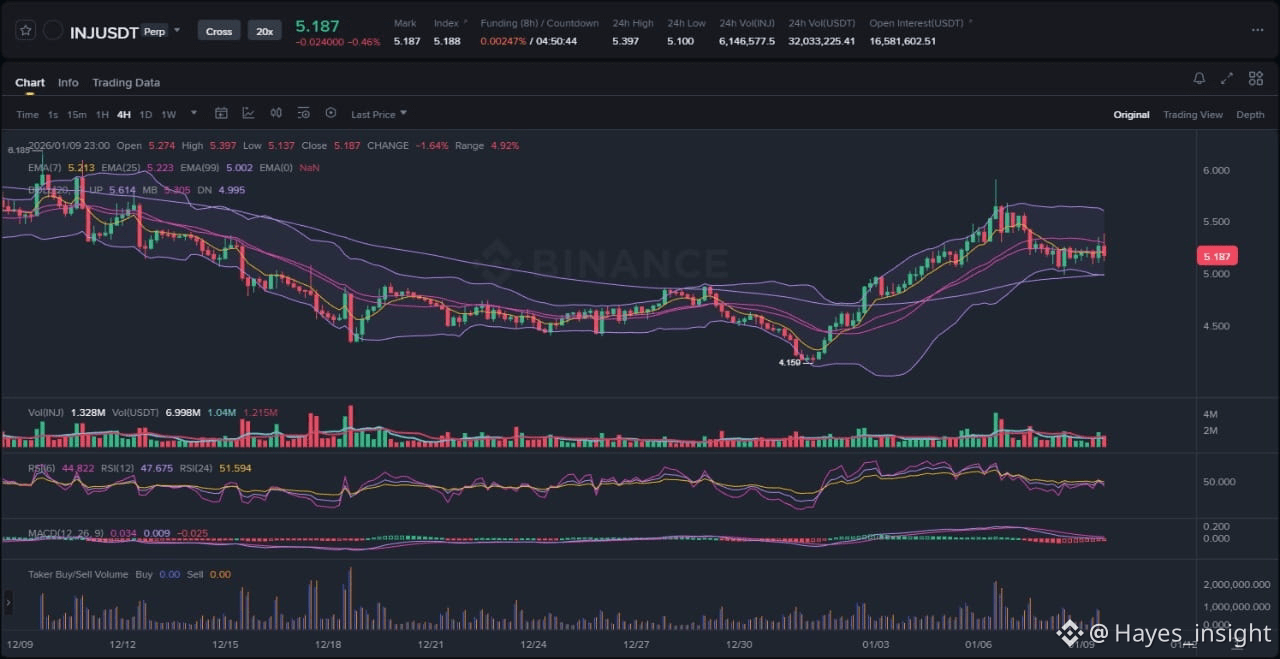The image size is (1280, 659).
Task: Select the 4H timeframe interval
Action: (124, 115)
